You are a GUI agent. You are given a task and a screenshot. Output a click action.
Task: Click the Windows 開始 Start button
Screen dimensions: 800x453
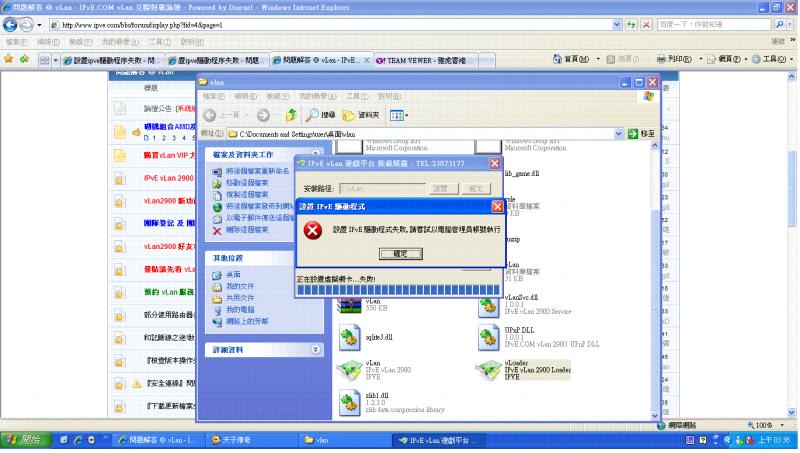pos(26,440)
